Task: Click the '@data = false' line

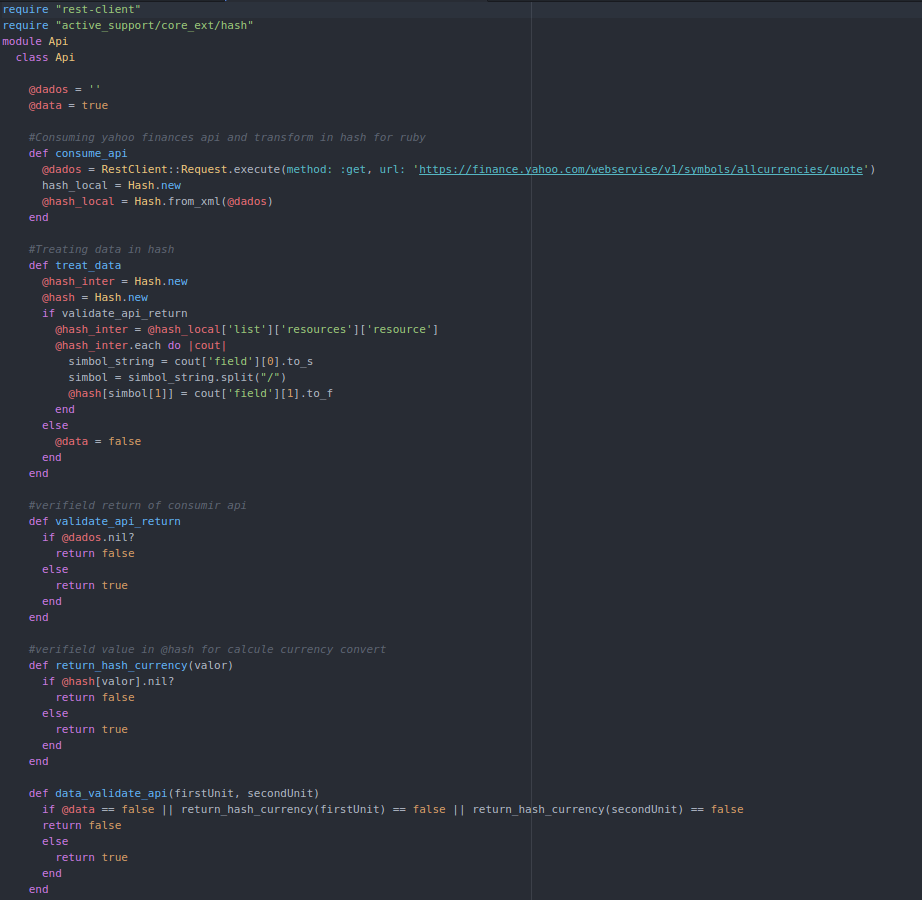Action: 98,441
